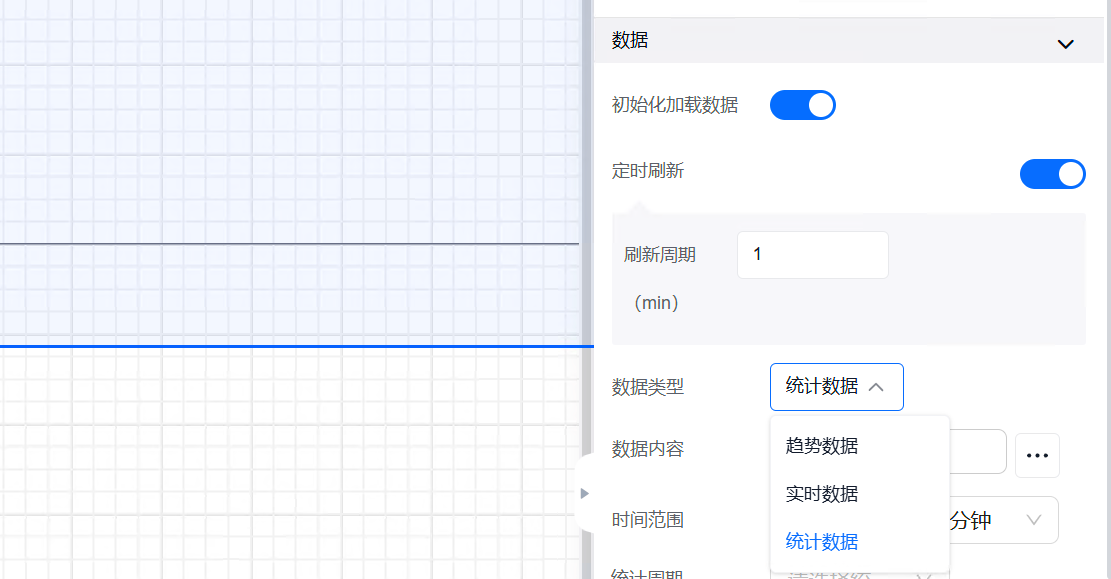Screen dimensions: 1111x579
Task: Close the 数据类型 dropdown showing 统计数据
Action: [836, 387]
